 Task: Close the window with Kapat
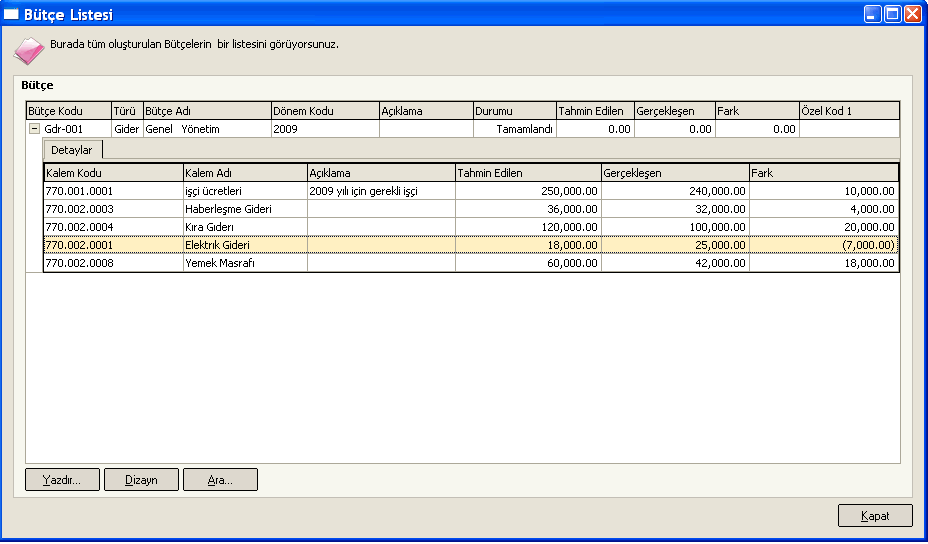point(875,516)
